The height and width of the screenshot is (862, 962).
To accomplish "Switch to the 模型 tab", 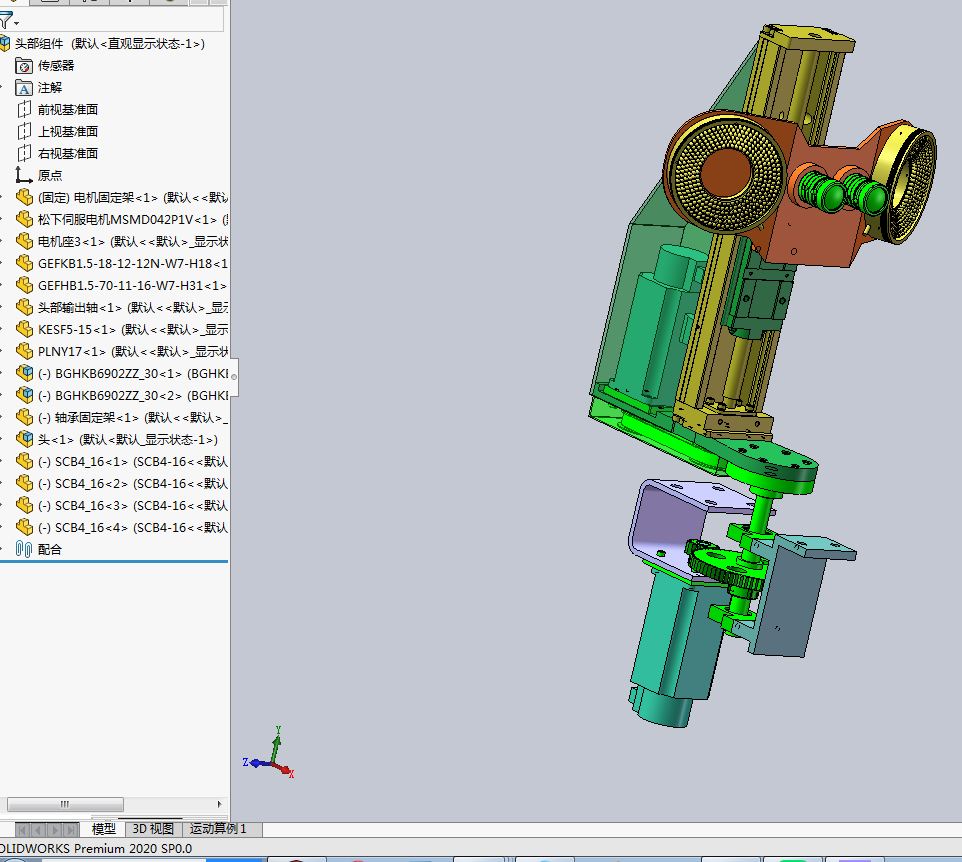I will (x=103, y=829).
